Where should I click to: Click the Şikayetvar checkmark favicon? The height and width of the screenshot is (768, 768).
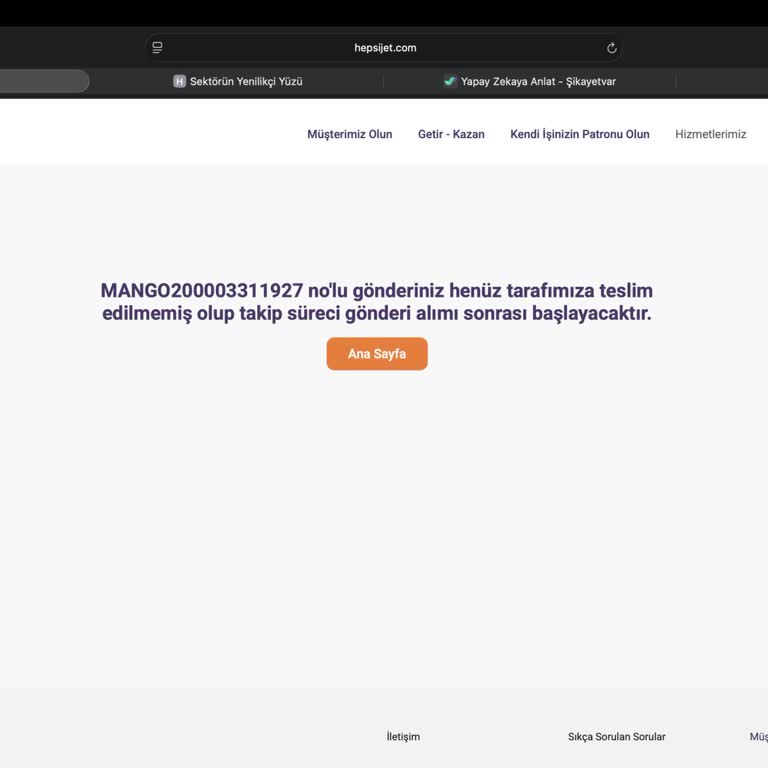pyautogui.click(x=449, y=81)
